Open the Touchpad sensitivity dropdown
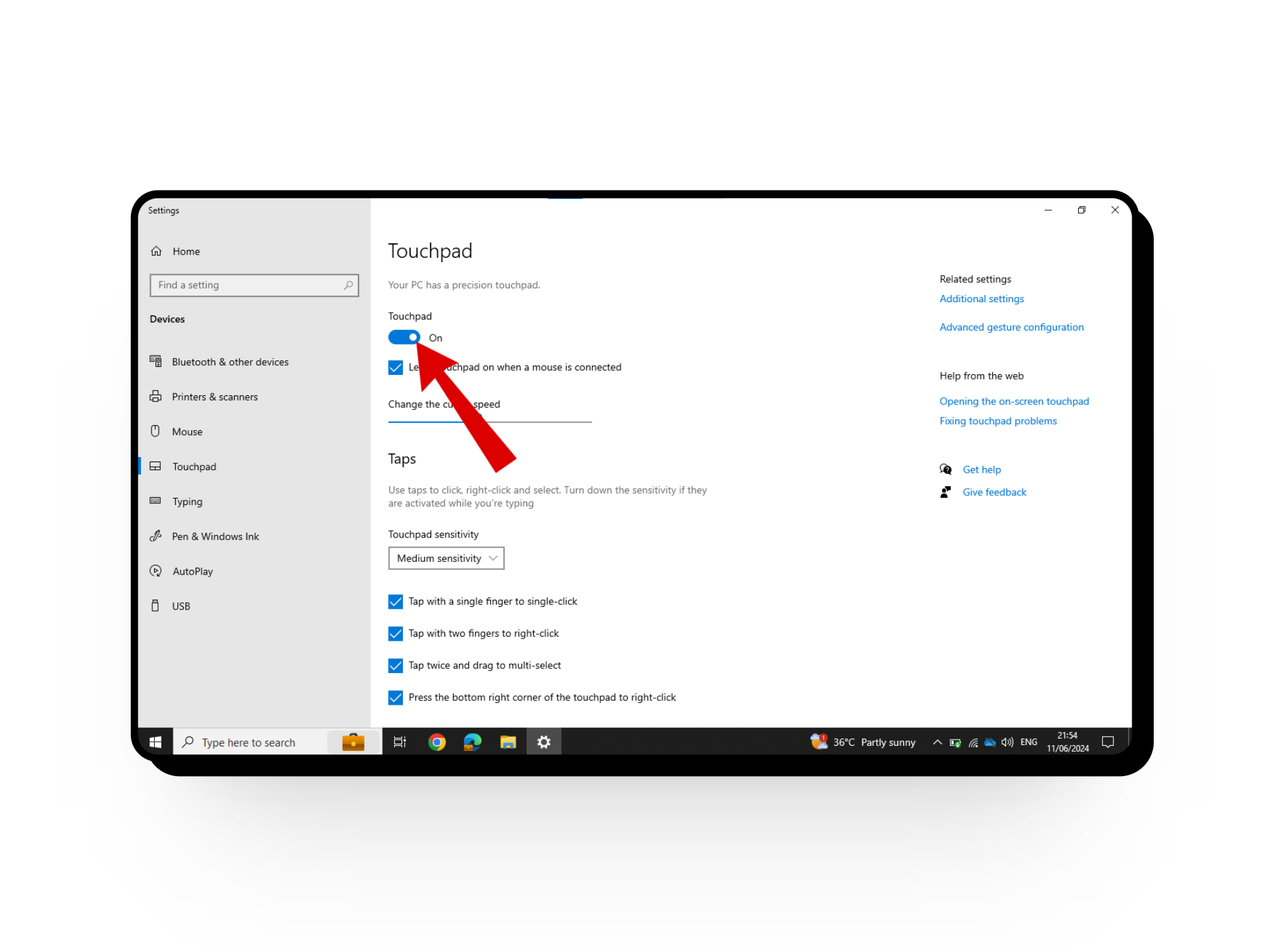This screenshot has width=1270, height=952. (x=446, y=558)
